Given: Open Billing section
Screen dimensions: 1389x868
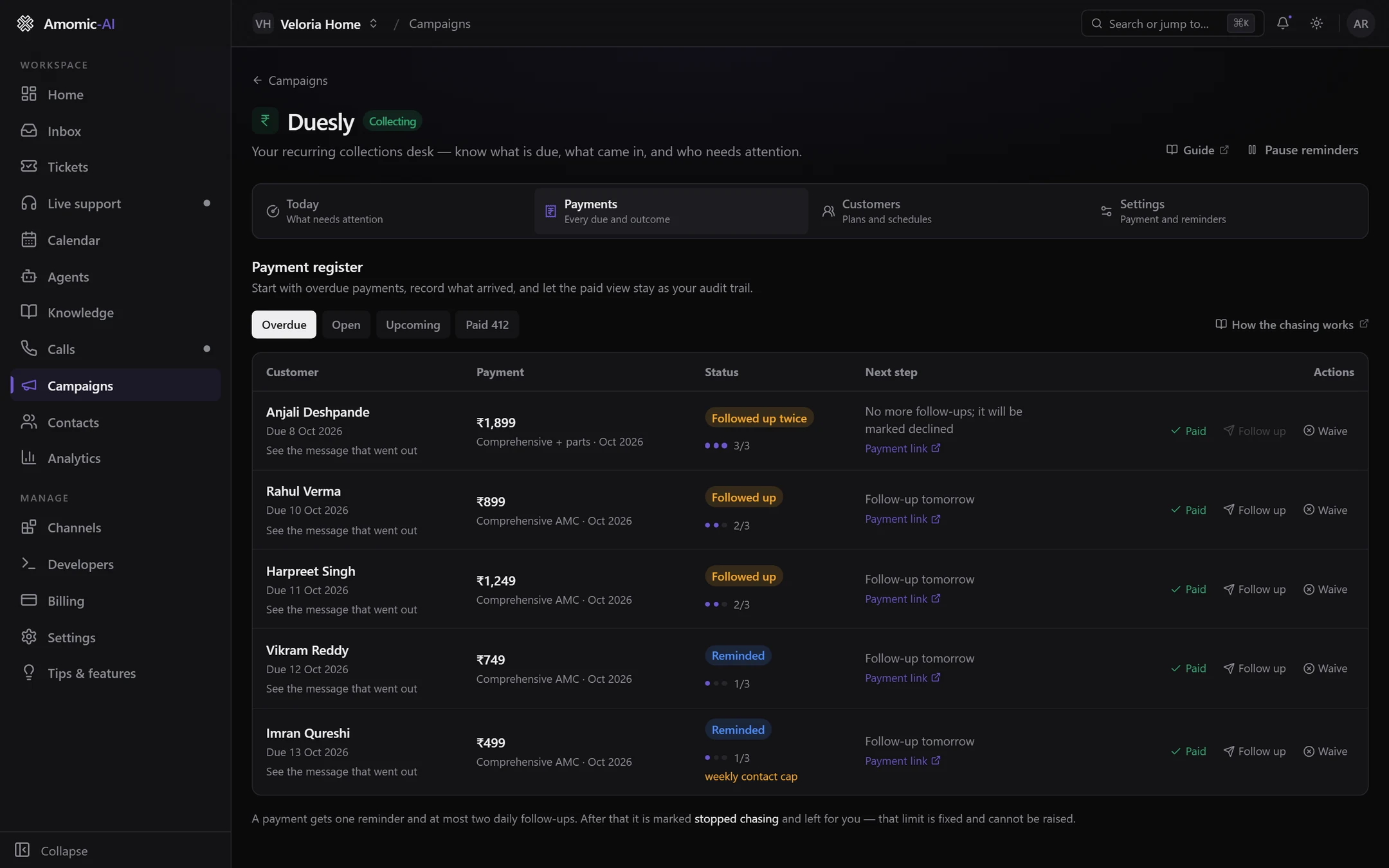Looking at the screenshot, I should pos(116,601).
